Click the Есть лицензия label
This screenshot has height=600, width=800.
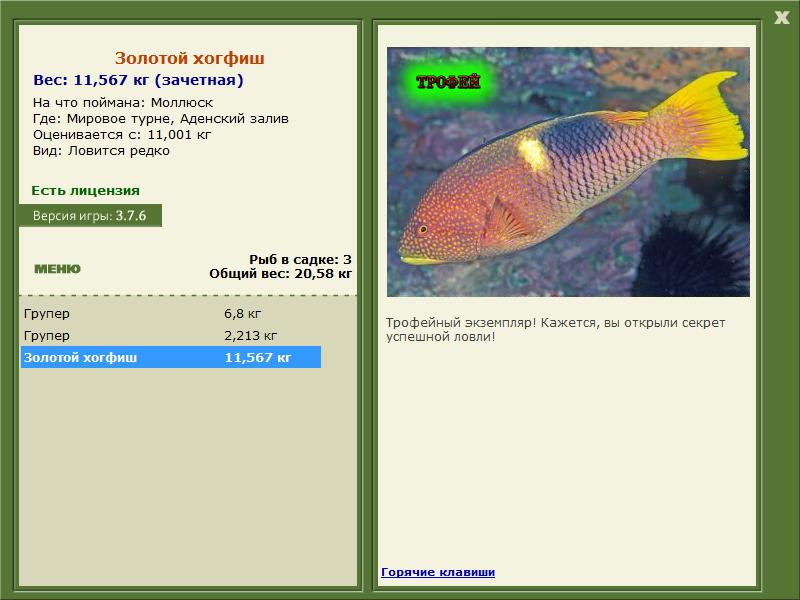(86, 190)
